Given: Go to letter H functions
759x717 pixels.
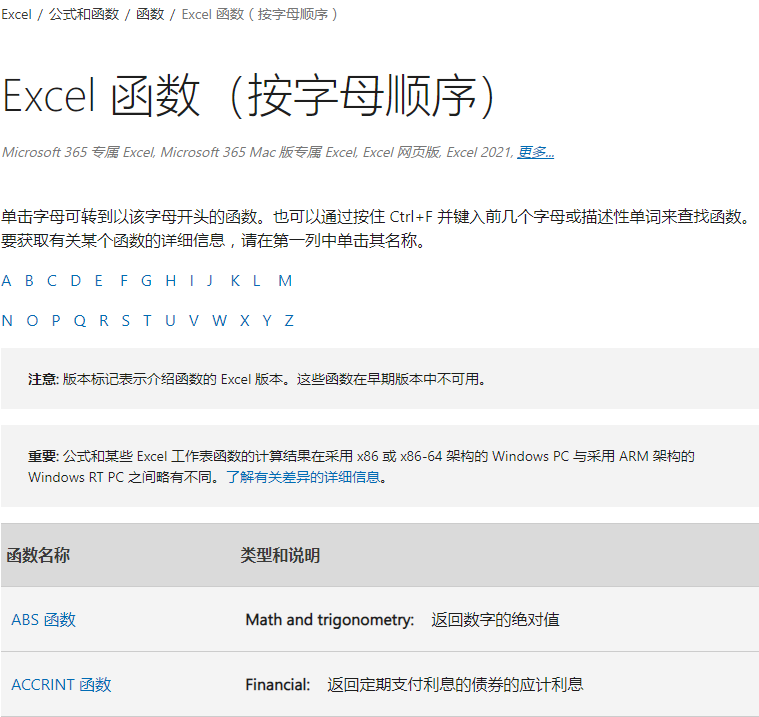Looking at the screenshot, I should click(x=171, y=281).
